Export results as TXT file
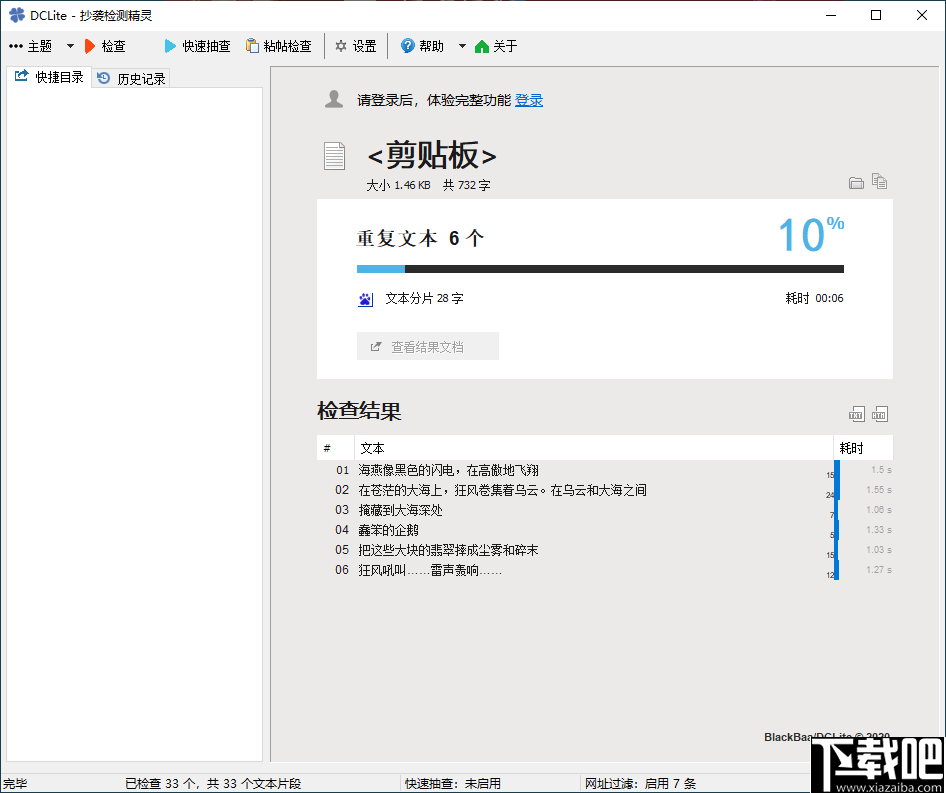The image size is (946, 793). [x=857, y=413]
